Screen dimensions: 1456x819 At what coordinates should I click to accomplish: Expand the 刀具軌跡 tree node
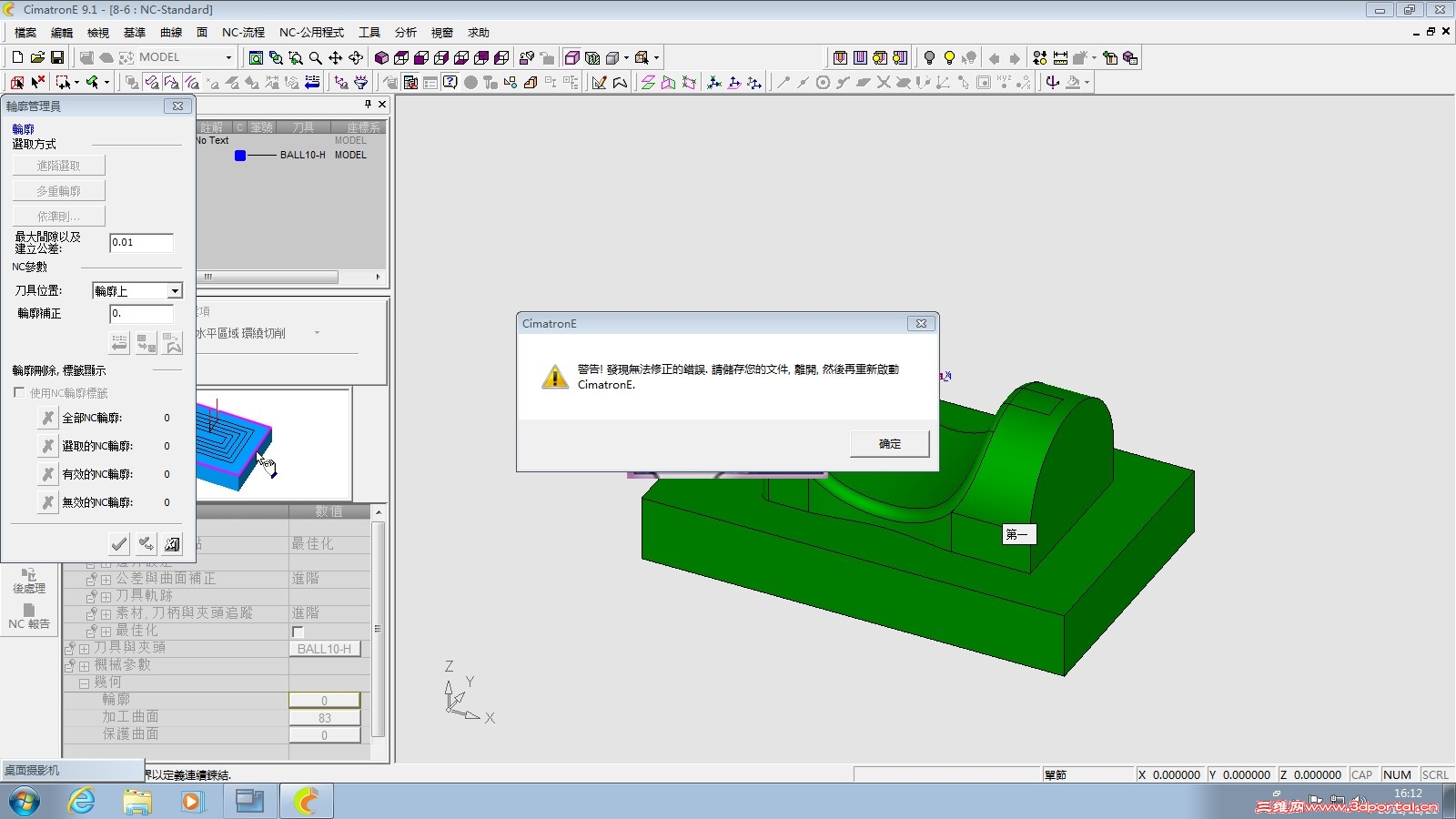click(x=106, y=597)
